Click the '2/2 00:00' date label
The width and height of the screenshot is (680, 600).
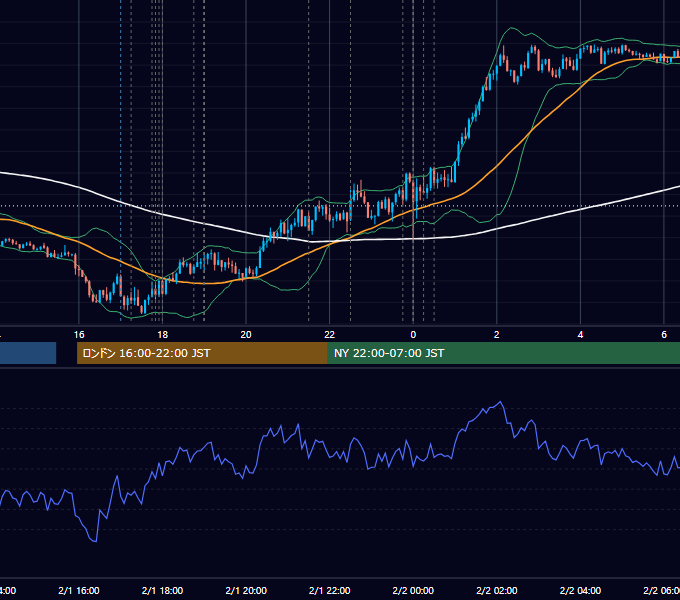(x=413, y=591)
